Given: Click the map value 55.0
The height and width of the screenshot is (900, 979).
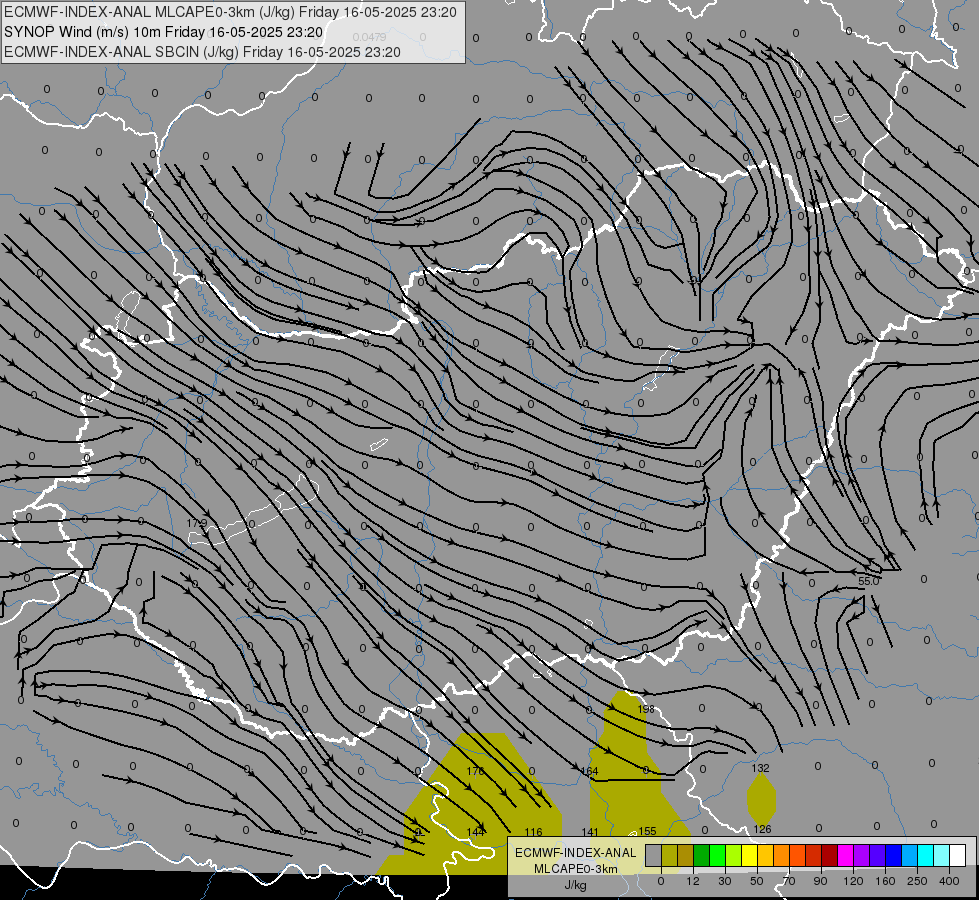Looking at the screenshot, I should 868,581.
